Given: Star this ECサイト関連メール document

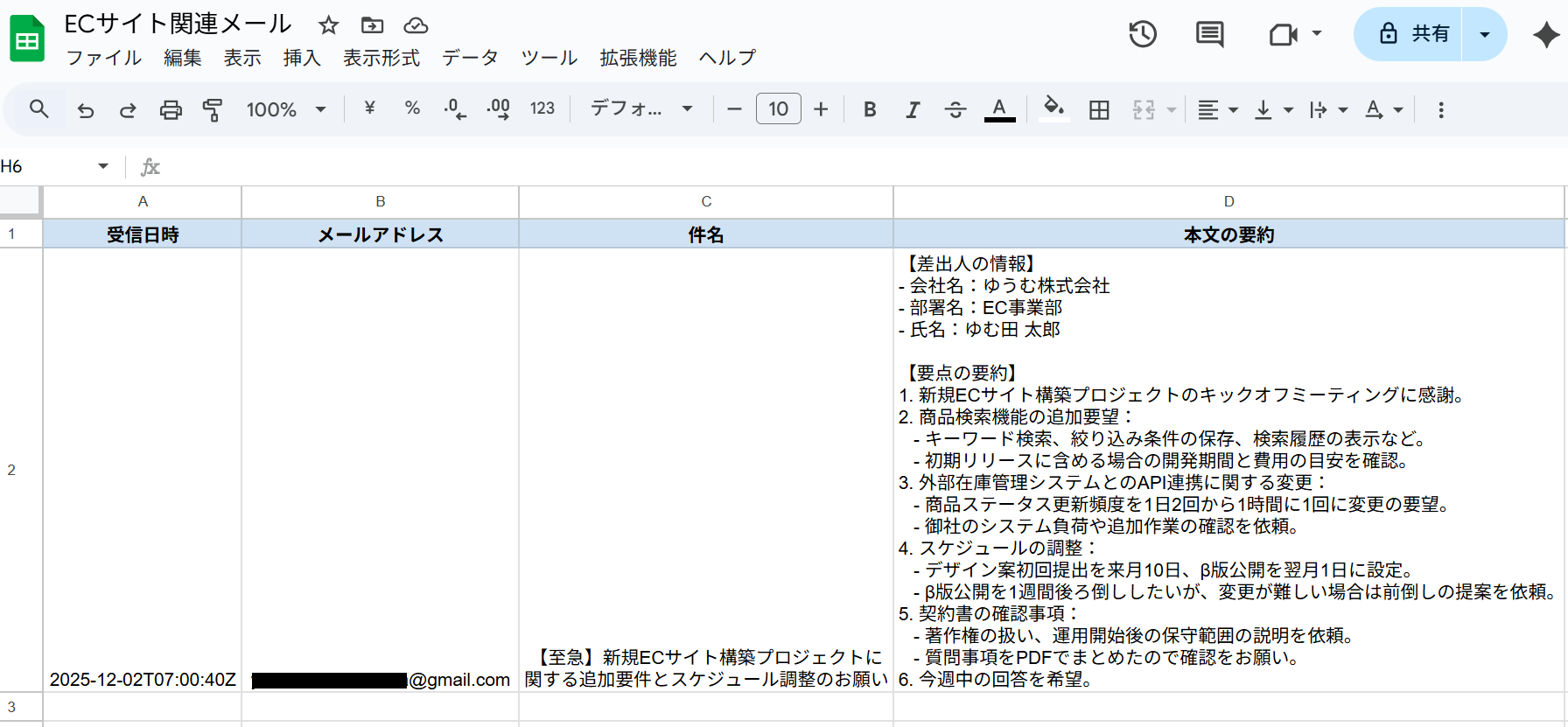Looking at the screenshot, I should click(328, 25).
